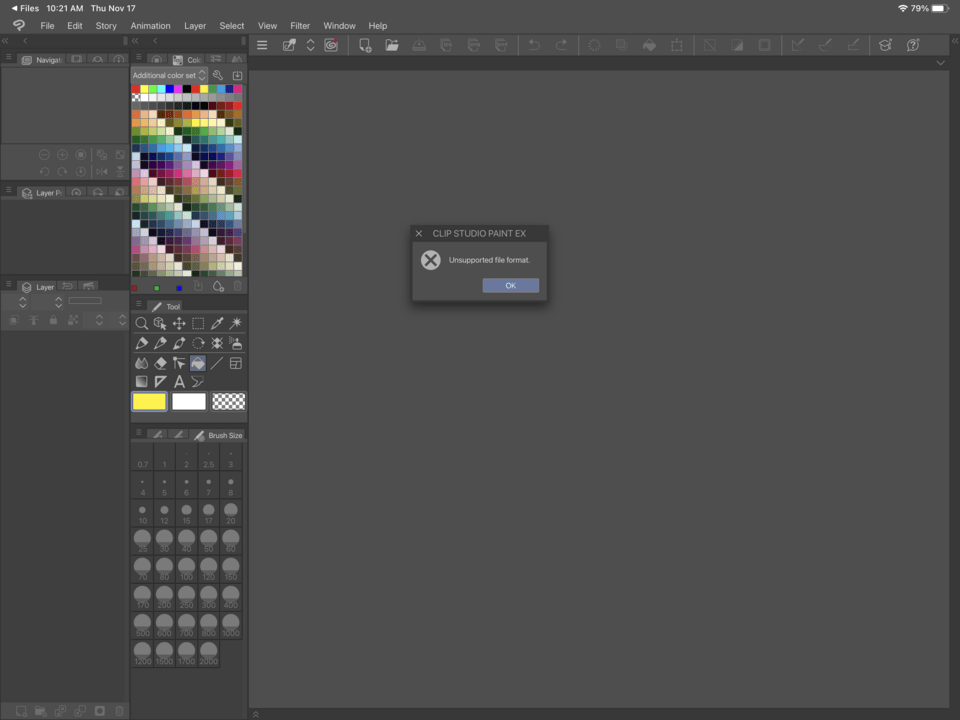Select the Eraser tool
The width and height of the screenshot is (960, 720).
pos(158,363)
